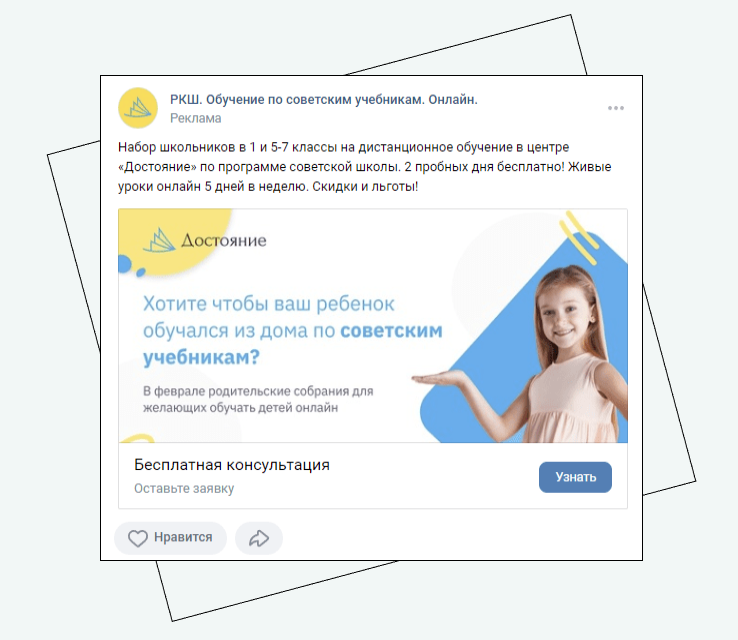Click the Оставьте заявку subtitle
Screen dimensions: 738x640
click(184, 488)
